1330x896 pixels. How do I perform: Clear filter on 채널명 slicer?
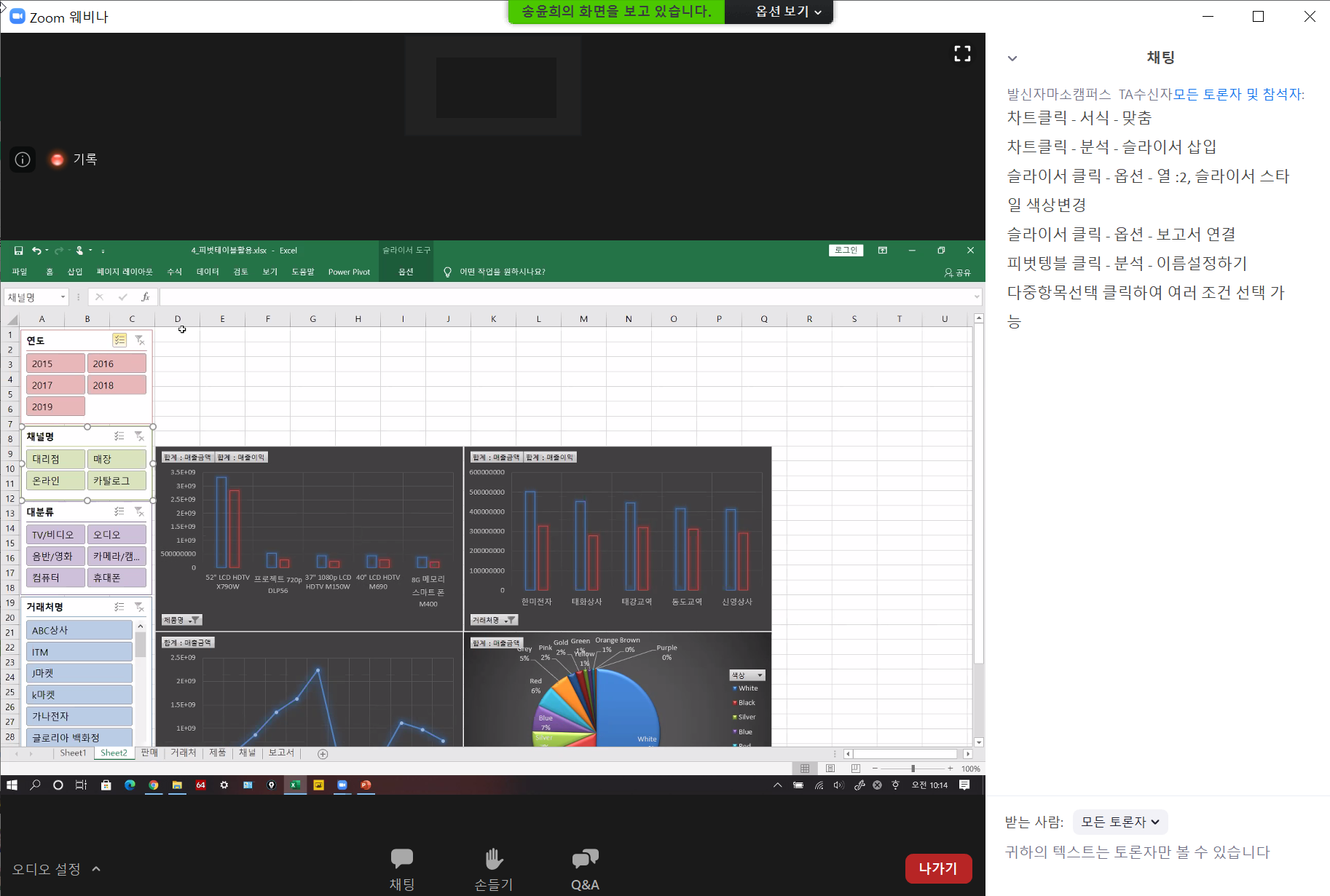[x=139, y=436]
